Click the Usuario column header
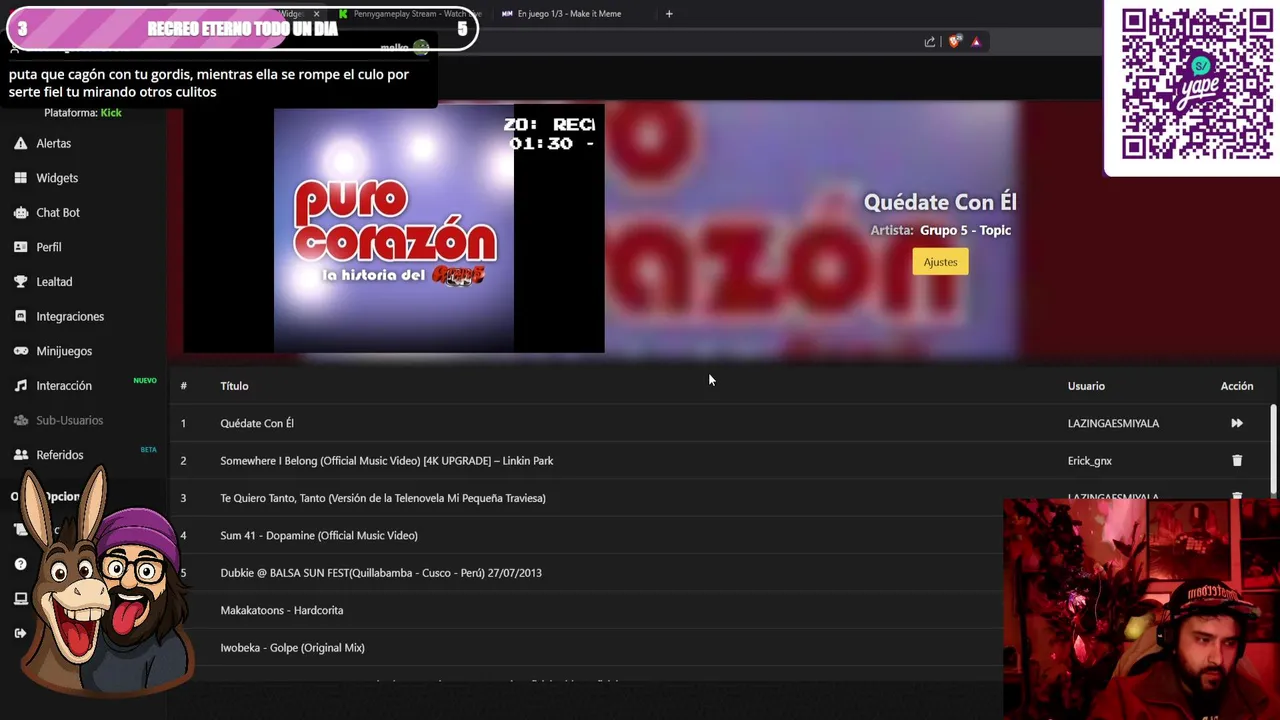1280x720 pixels. (x=1086, y=386)
